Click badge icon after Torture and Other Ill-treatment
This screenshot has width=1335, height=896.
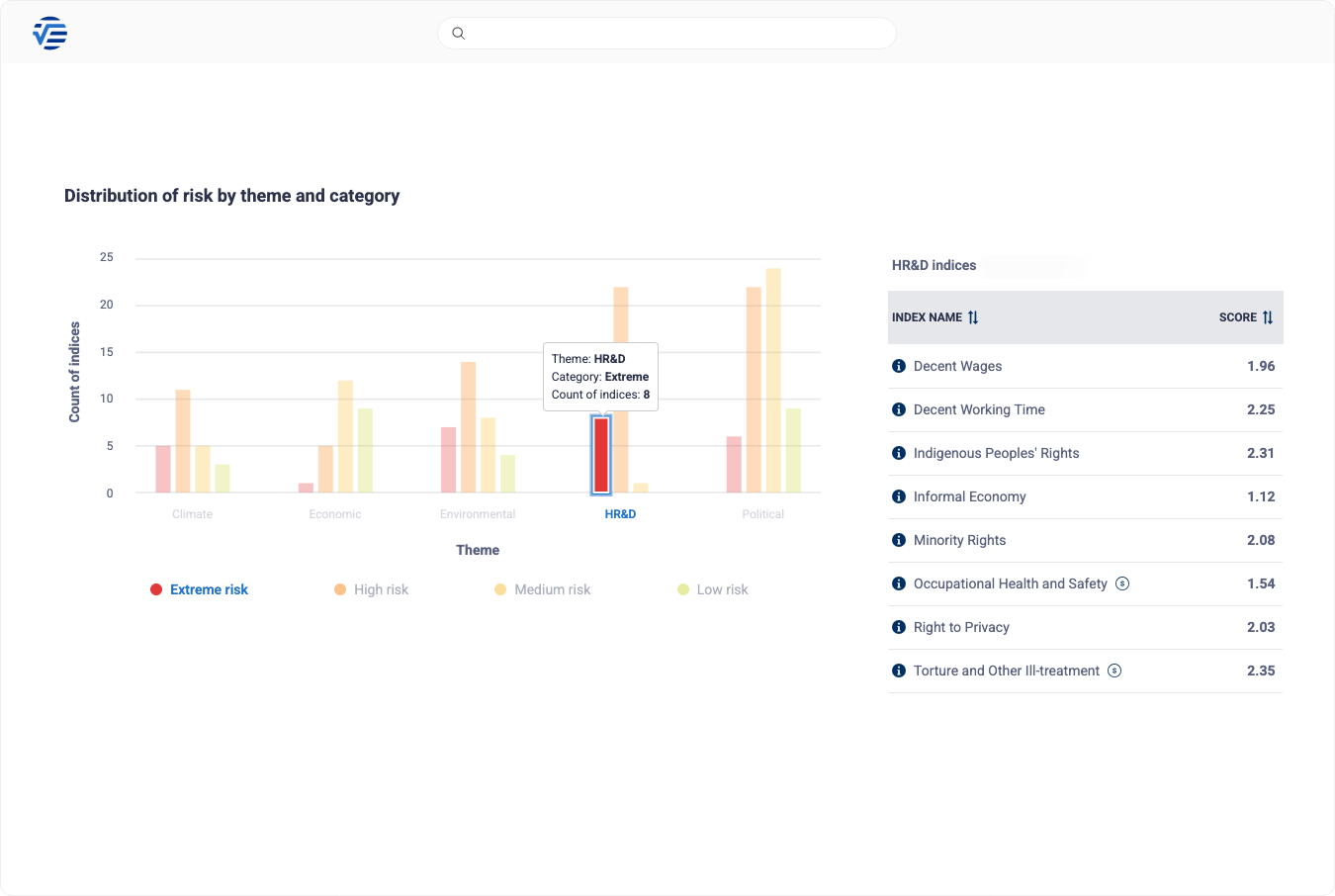point(1114,671)
